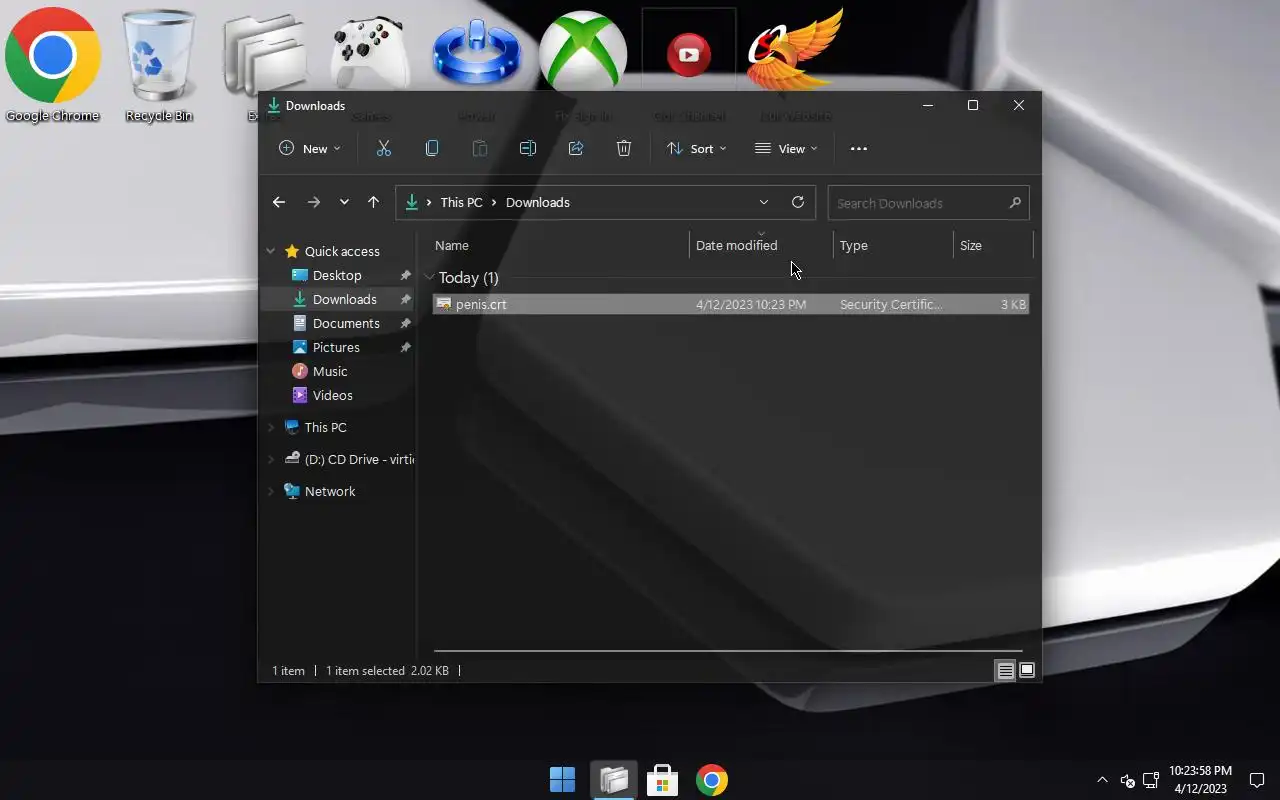Go forward with the right arrow
This screenshot has height=800, width=1280.
coord(314,202)
